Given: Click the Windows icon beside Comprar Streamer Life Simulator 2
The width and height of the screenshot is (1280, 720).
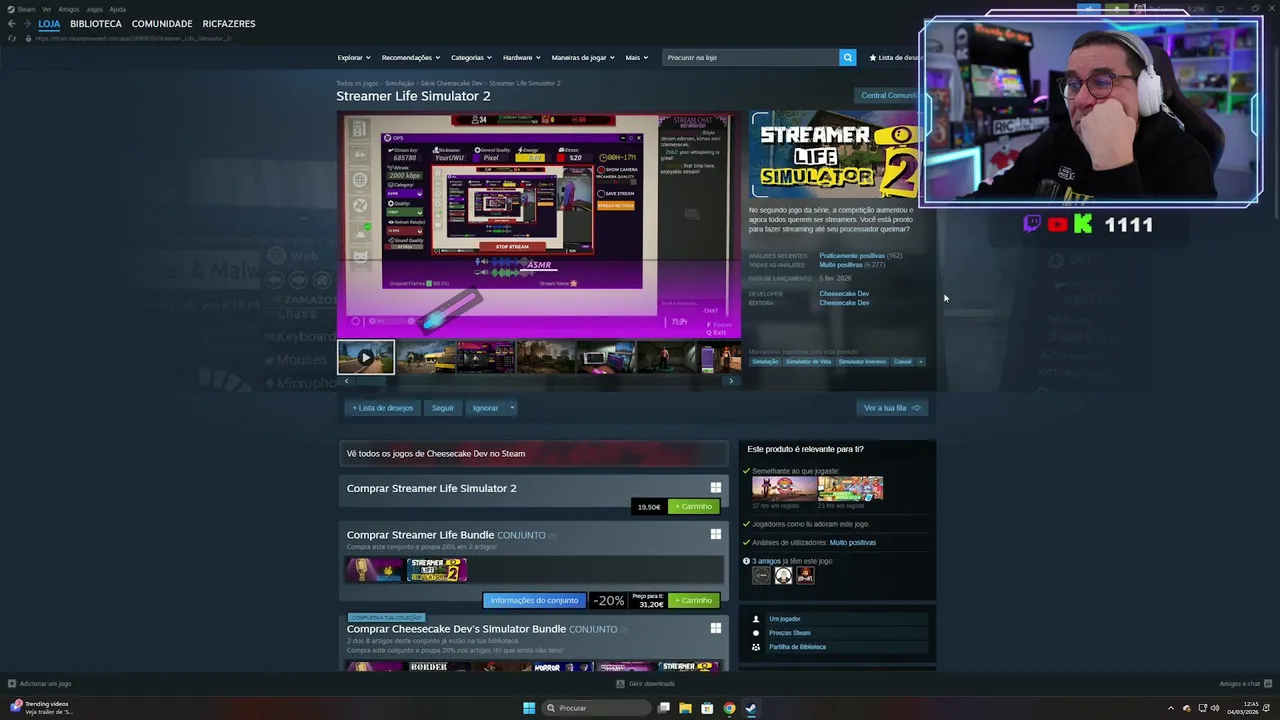Looking at the screenshot, I should 715,488.
